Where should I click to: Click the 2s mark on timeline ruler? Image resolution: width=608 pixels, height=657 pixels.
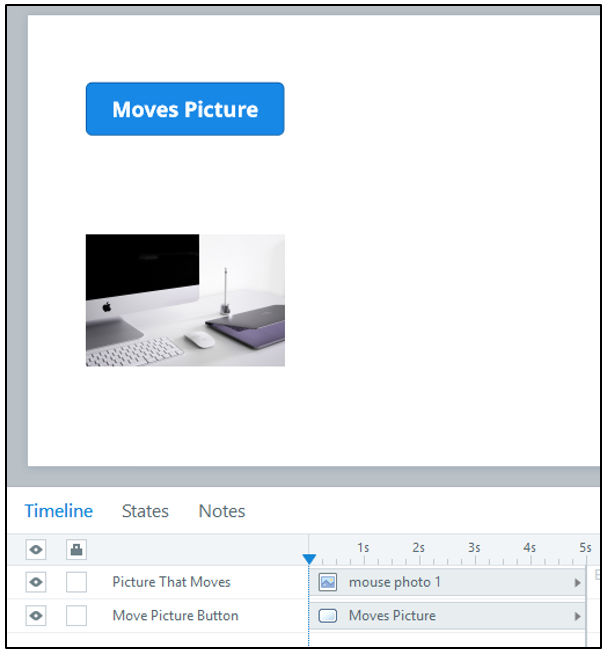coord(419,548)
